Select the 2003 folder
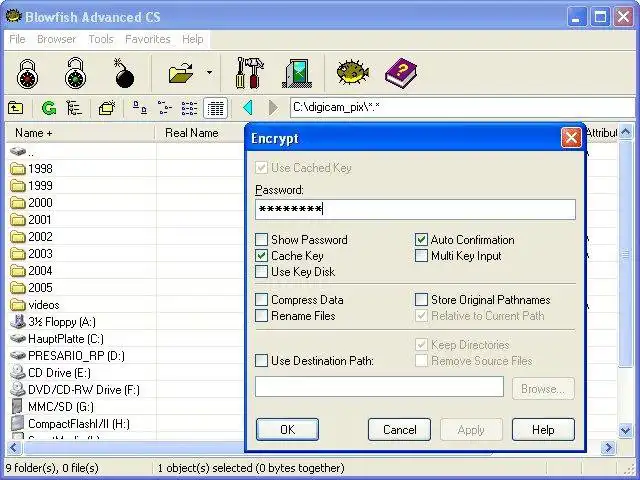This screenshot has width=640, height=480. pos(32,254)
